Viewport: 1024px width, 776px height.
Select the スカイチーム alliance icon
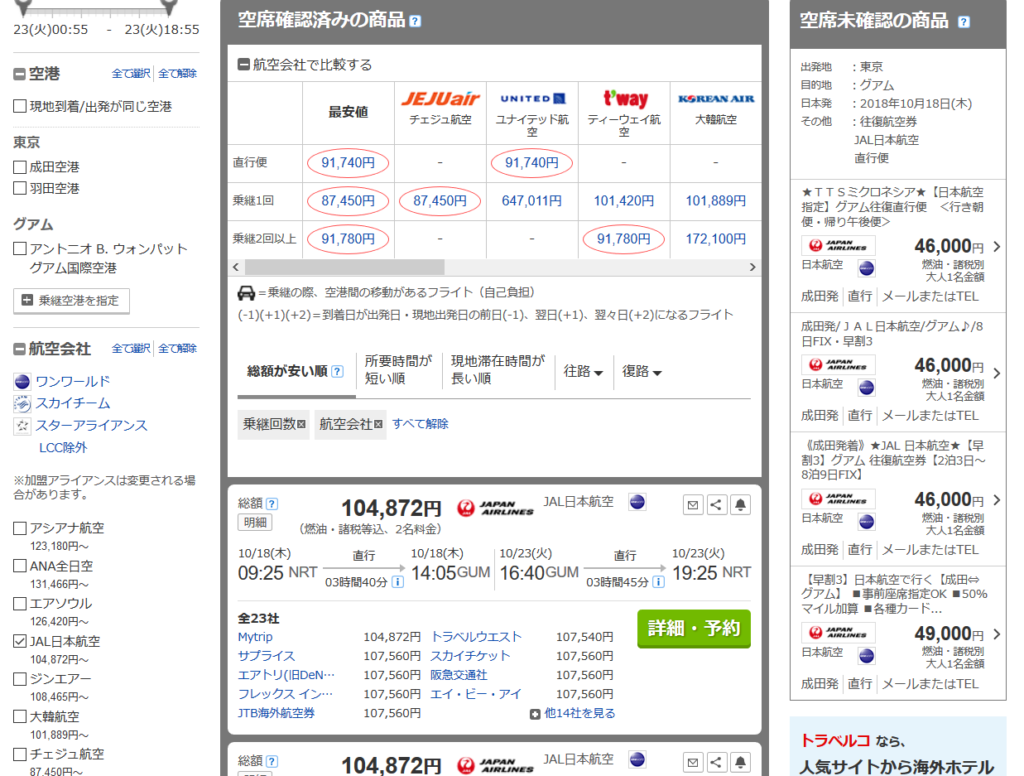point(21,404)
